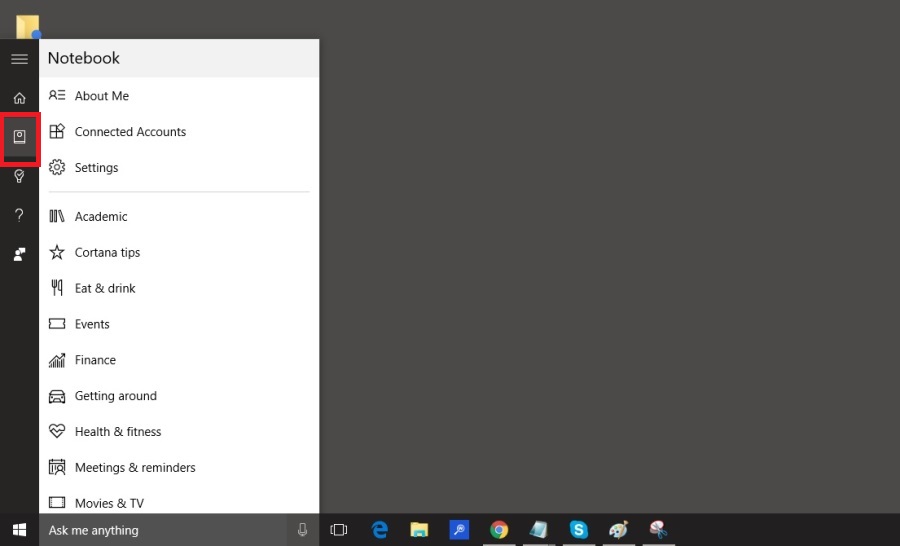Select the Events category
This screenshot has height=546, width=900.
179,324
